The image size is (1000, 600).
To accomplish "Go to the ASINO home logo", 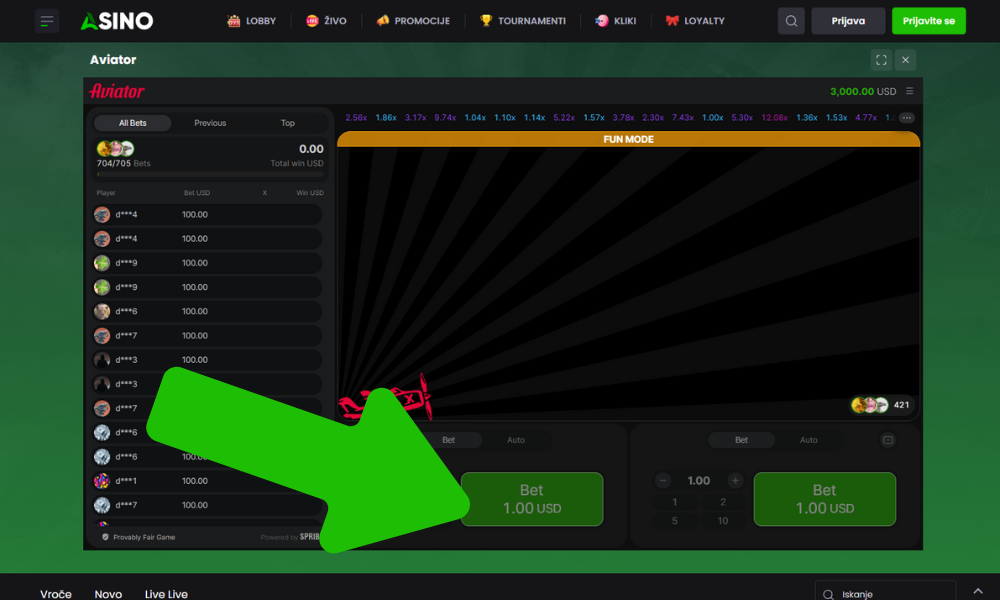I will (x=117, y=21).
